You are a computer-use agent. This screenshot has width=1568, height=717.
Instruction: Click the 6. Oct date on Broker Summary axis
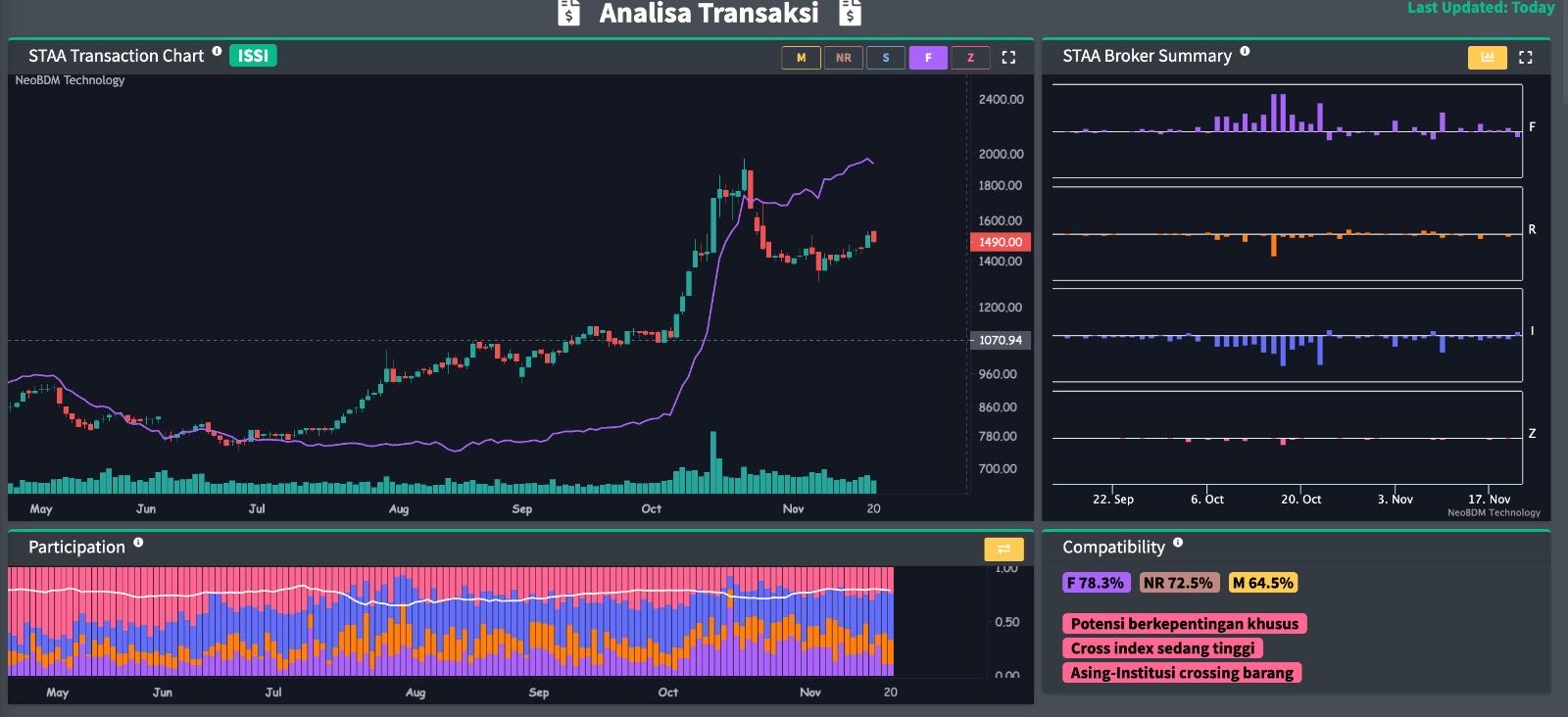pos(1207,499)
